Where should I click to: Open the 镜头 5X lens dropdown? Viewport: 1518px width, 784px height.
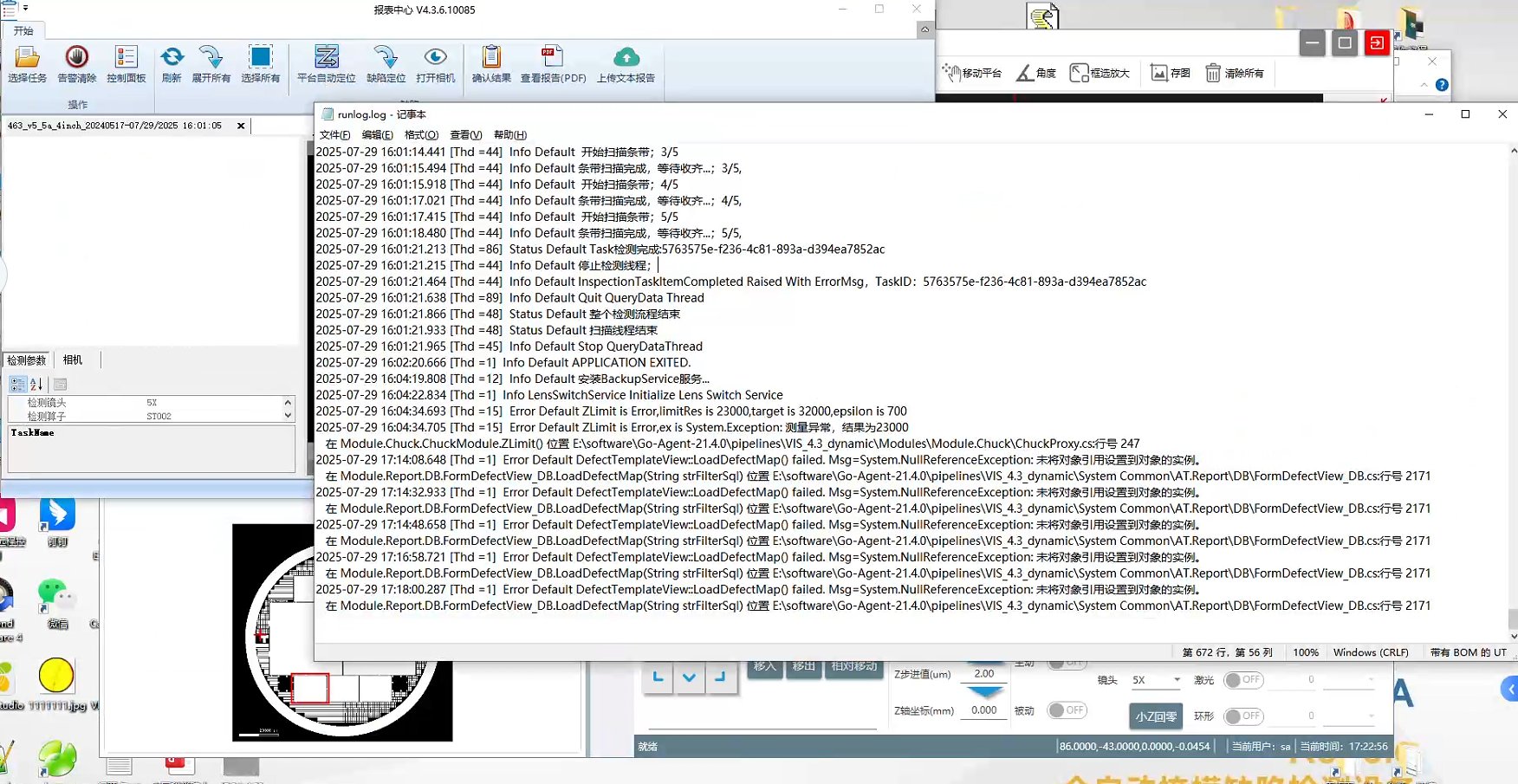point(1156,680)
